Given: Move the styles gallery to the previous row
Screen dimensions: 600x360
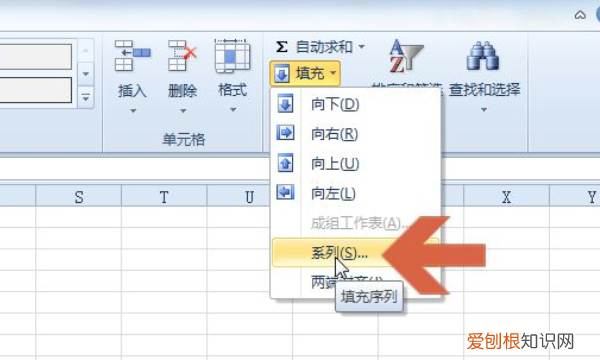Looking at the screenshot, I should point(86,50).
